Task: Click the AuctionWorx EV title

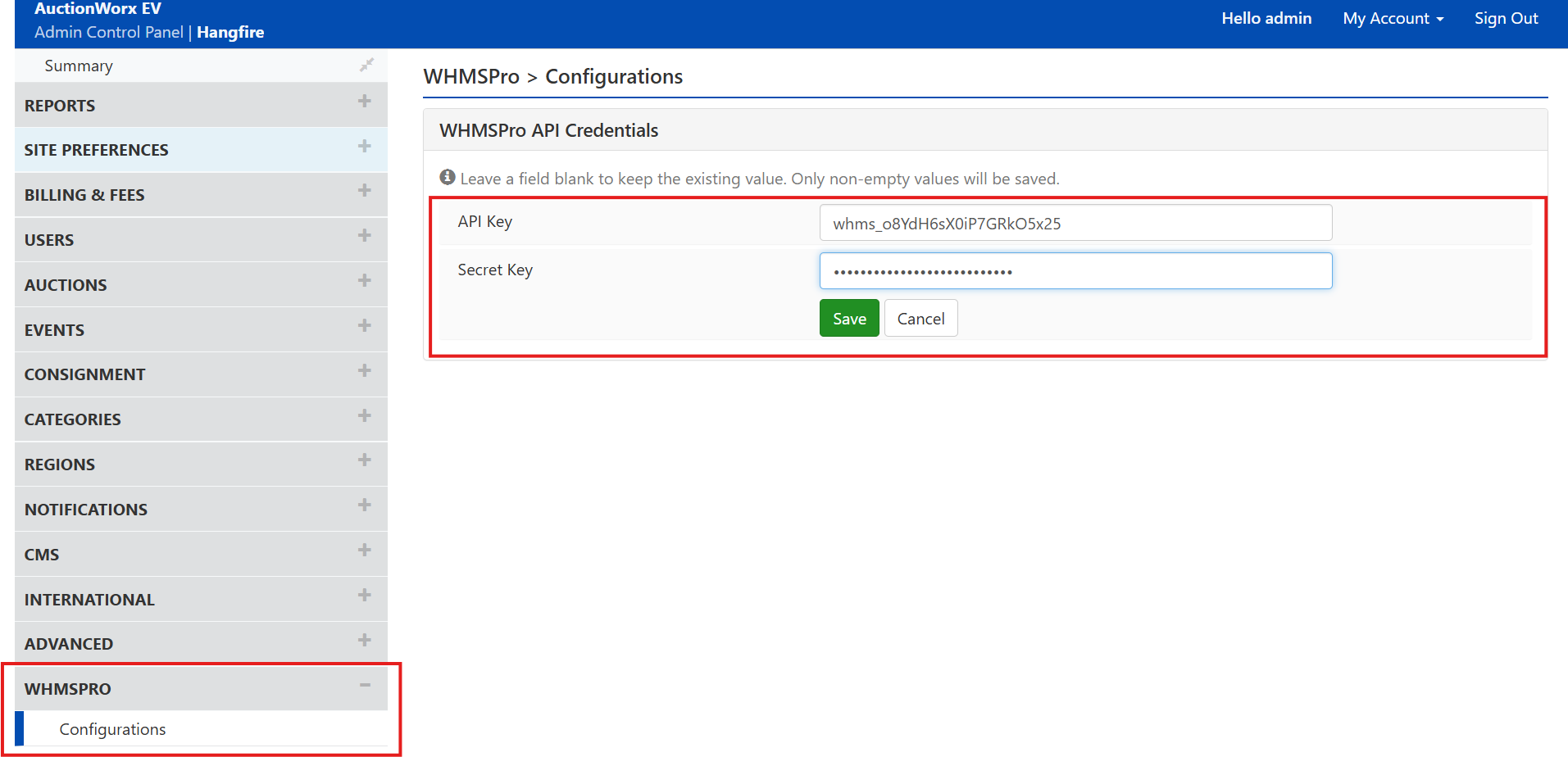Action: [98, 9]
